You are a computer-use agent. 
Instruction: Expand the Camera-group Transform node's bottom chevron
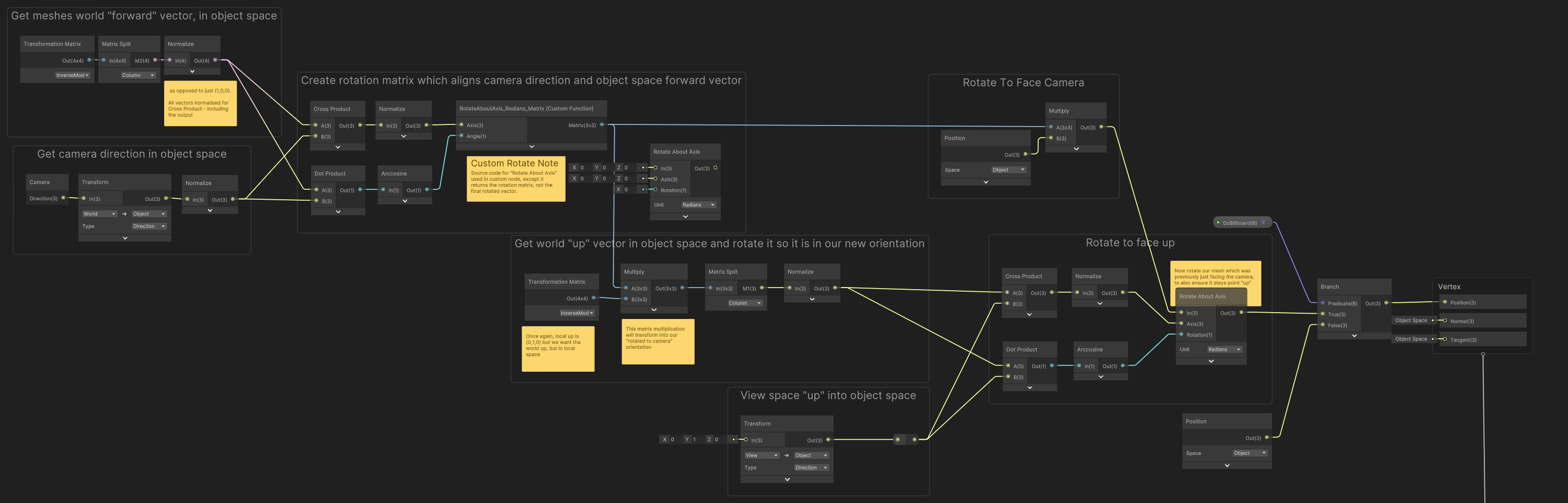tap(125, 238)
